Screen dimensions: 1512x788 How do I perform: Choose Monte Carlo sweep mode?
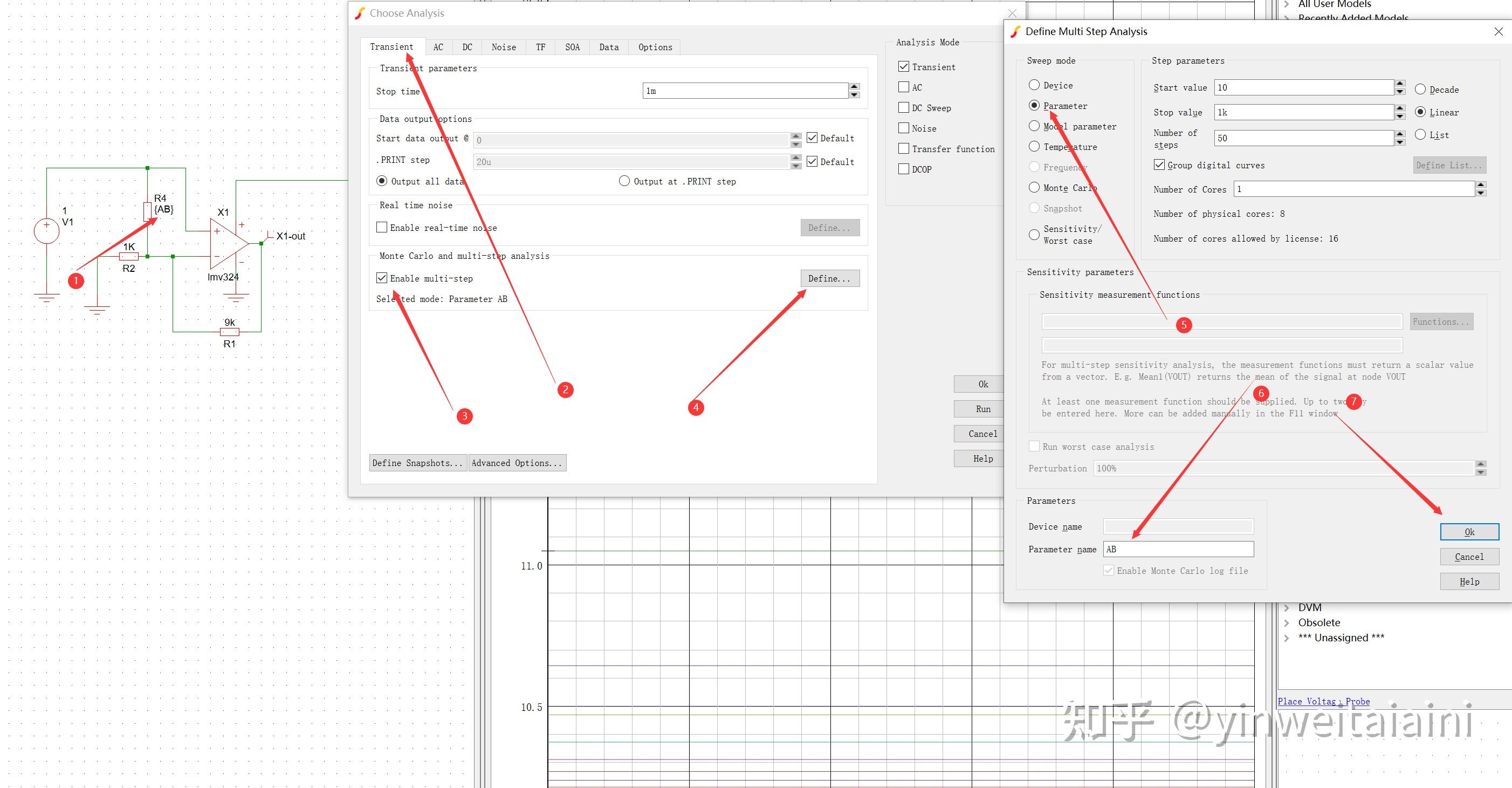coord(1034,187)
